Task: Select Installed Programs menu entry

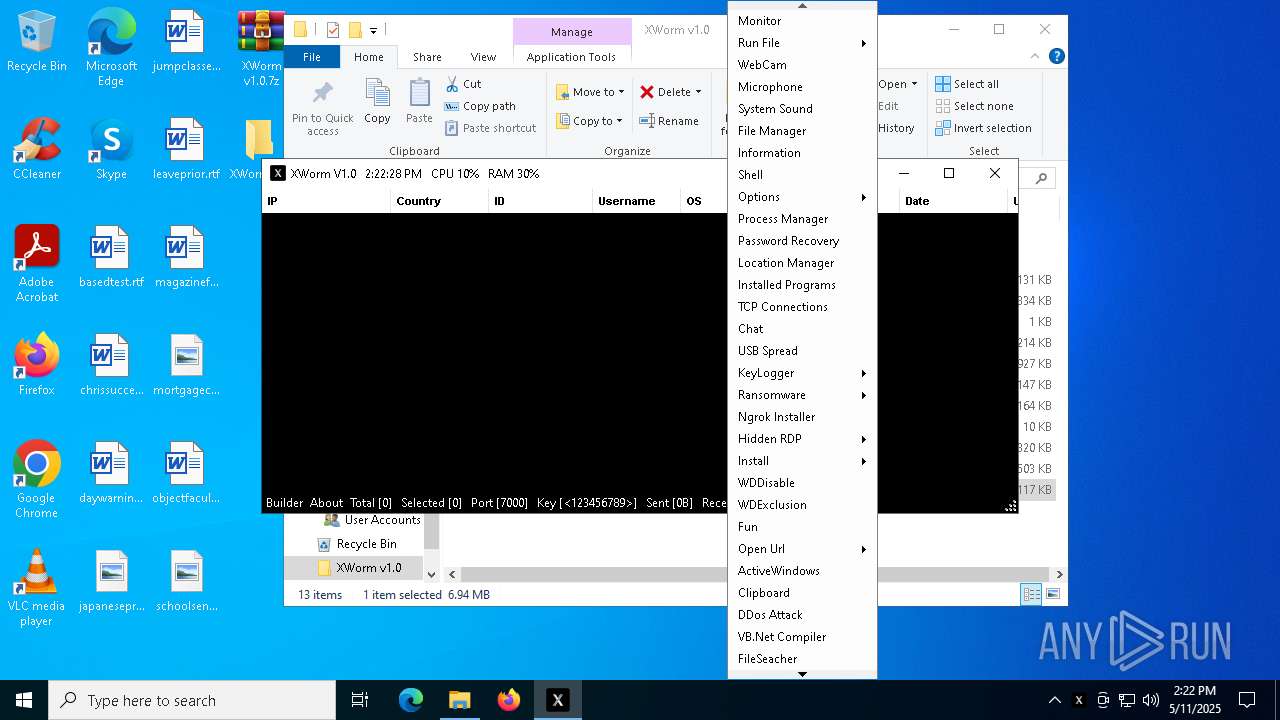Action: coord(802,285)
